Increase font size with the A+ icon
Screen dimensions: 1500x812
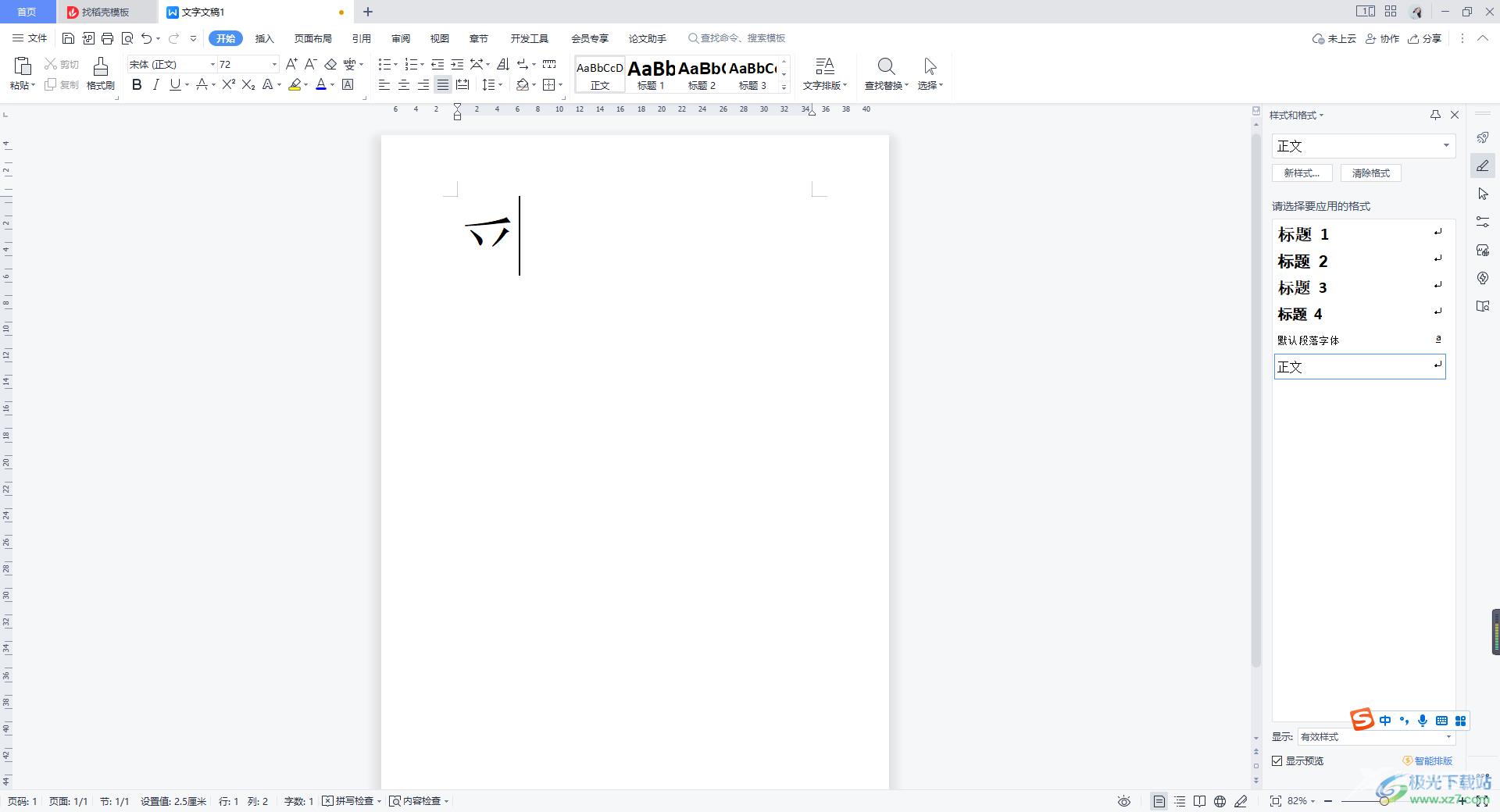pos(291,64)
